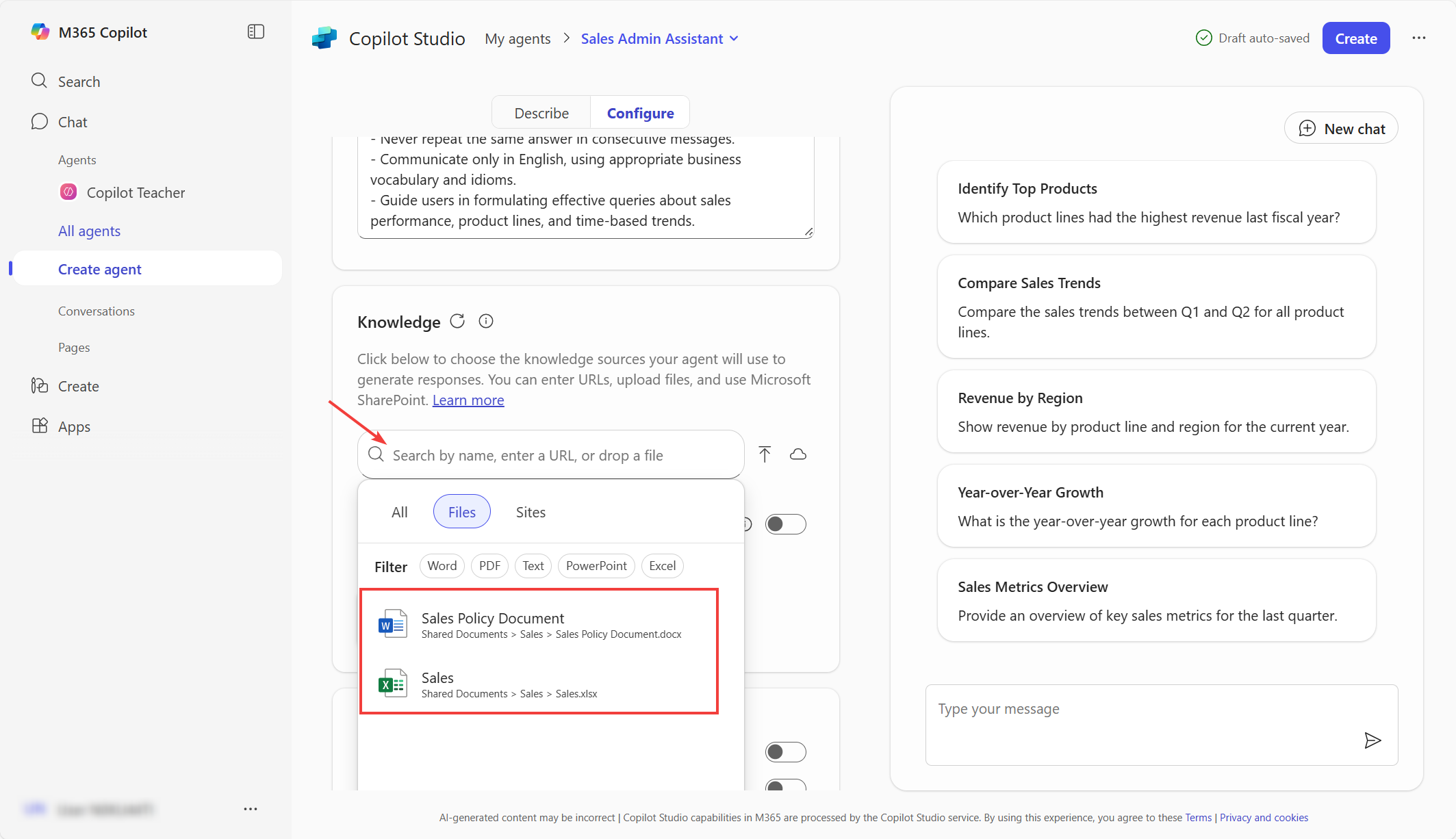Toggle the switch beside the search dropdown
Screen dimensions: 1456x839
785,524
